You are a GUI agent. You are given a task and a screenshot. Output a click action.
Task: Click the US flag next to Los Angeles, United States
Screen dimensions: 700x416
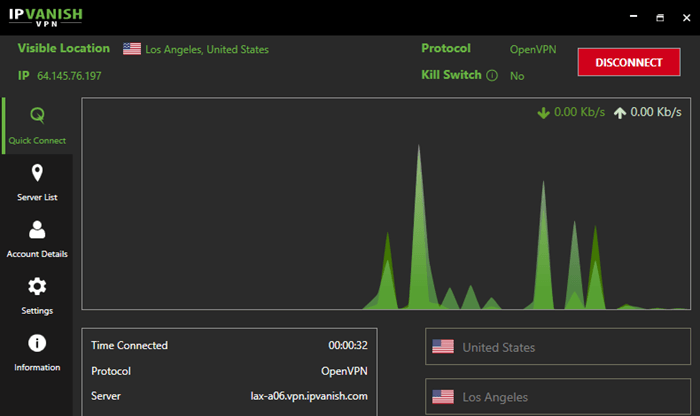click(x=132, y=49)
